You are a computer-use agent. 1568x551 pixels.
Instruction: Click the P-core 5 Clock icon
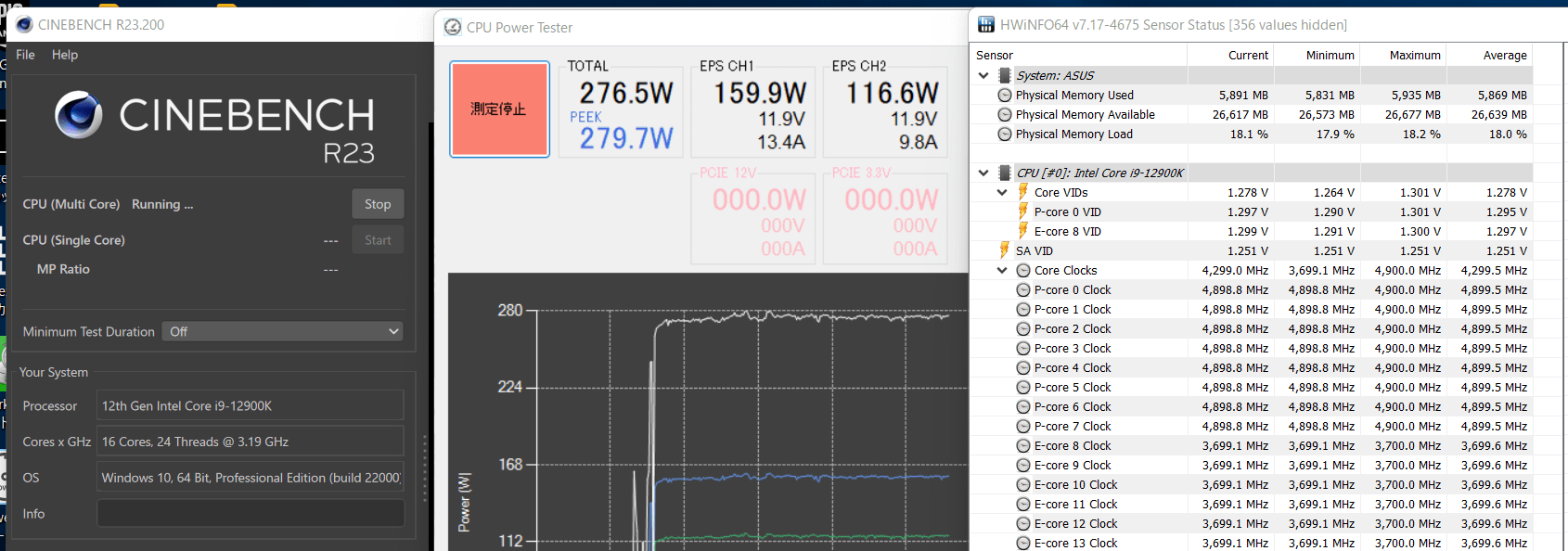pos(1023,387)
